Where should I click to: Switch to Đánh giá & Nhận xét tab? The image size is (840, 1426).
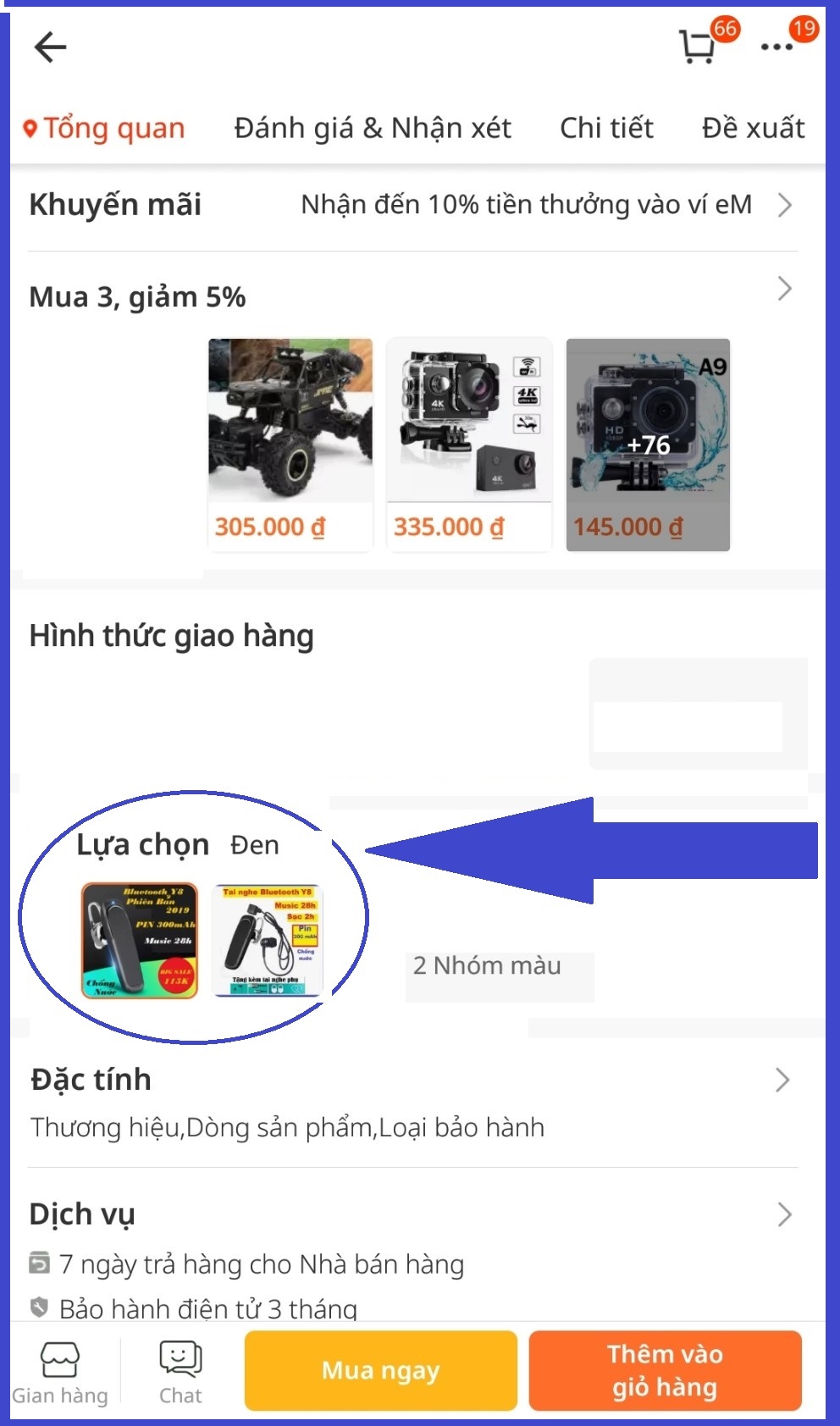pyautogui.click(x=373, y=128)
